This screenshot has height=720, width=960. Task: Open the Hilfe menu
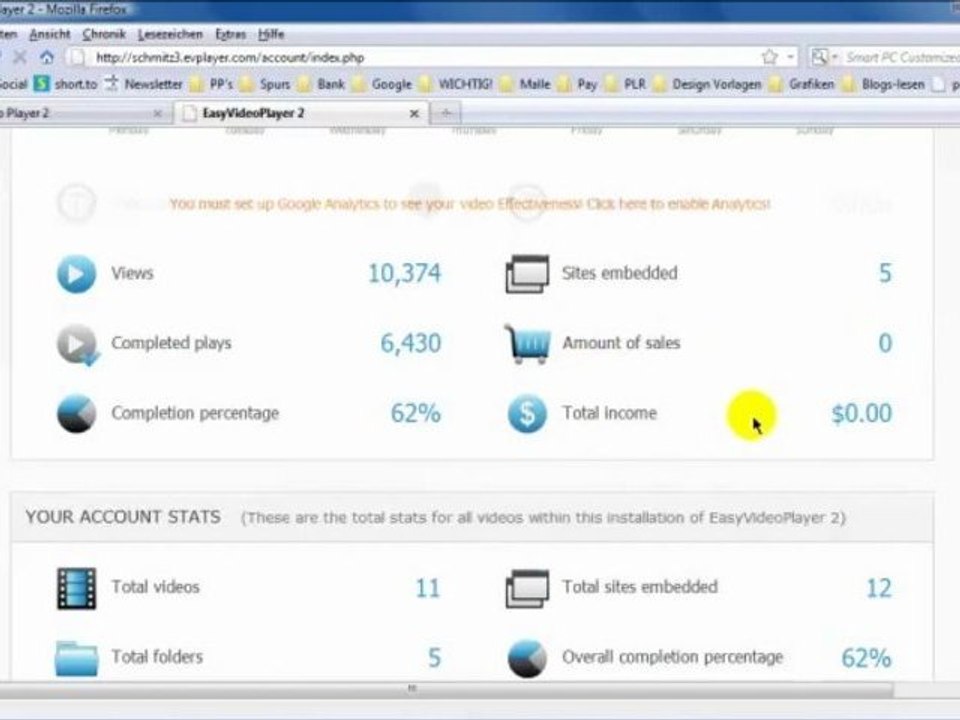tap(271, 34)
